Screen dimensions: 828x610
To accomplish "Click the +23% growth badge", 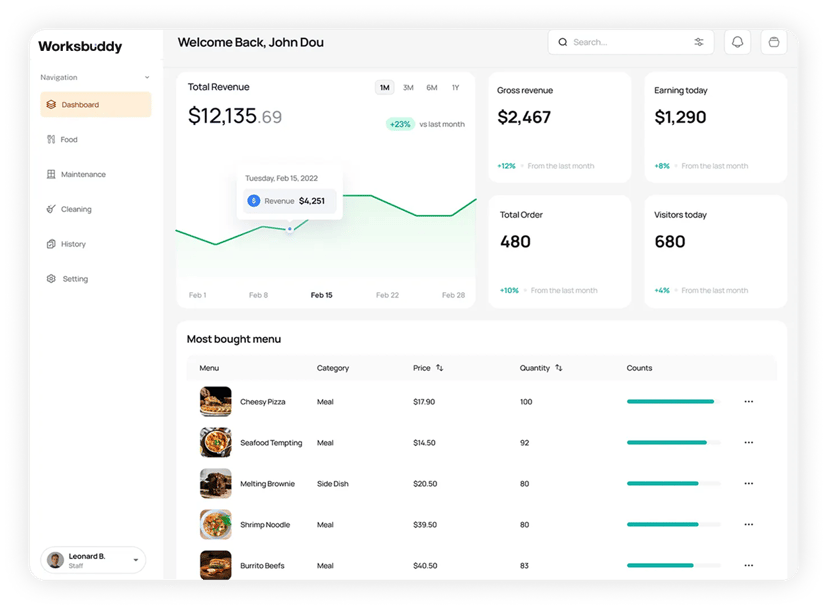I will pyautogui.click(x=400, y=124).
